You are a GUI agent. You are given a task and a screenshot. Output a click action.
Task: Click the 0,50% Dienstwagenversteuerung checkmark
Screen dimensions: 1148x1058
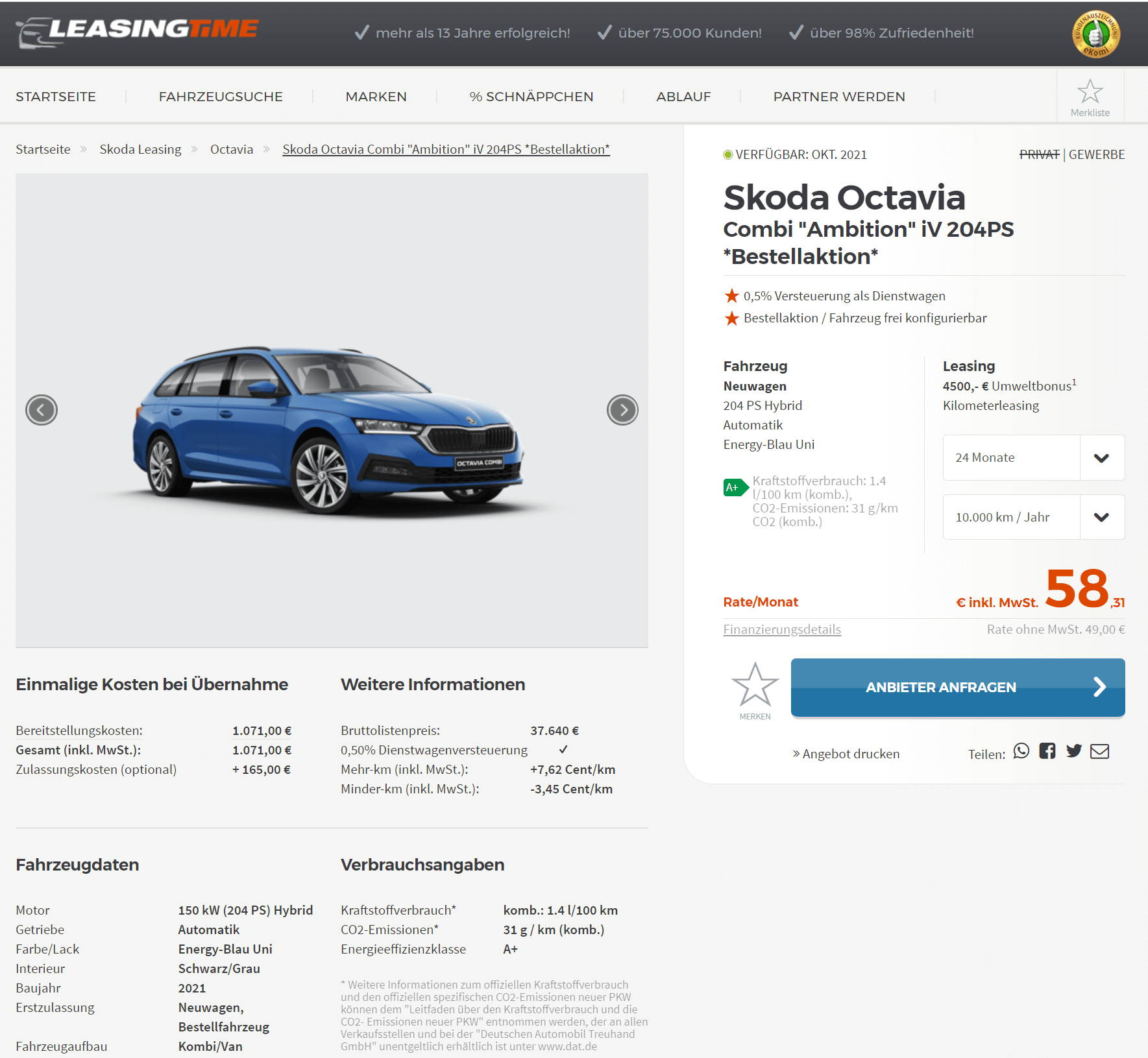(563, 749)
